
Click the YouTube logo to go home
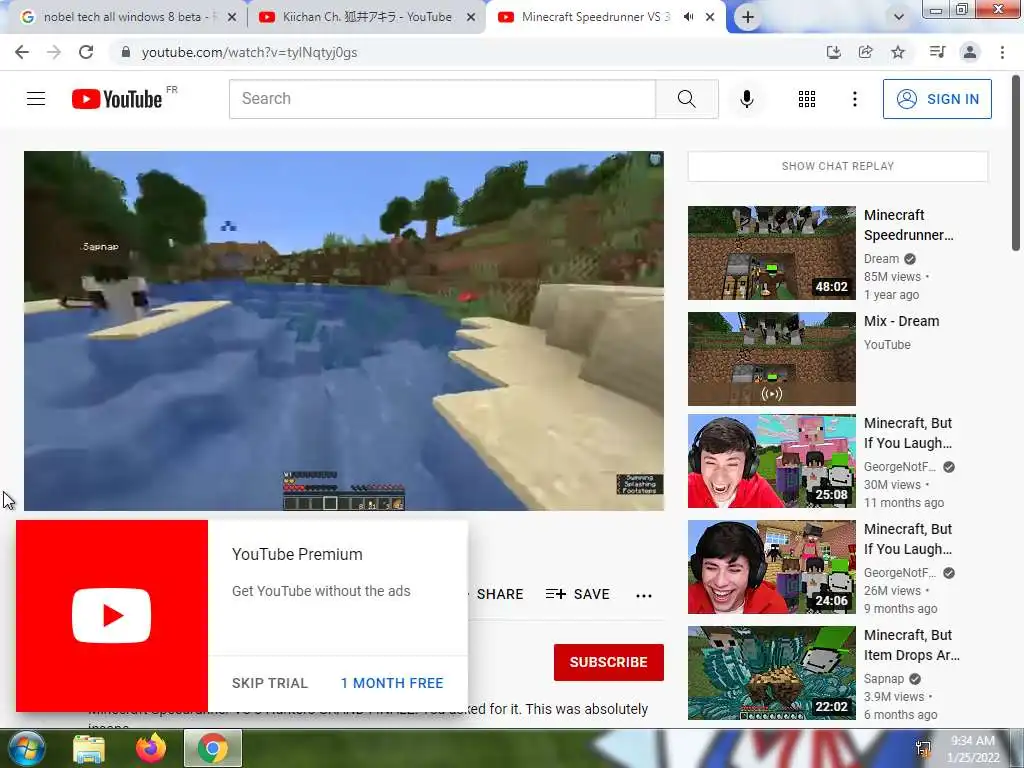[118, 99]
